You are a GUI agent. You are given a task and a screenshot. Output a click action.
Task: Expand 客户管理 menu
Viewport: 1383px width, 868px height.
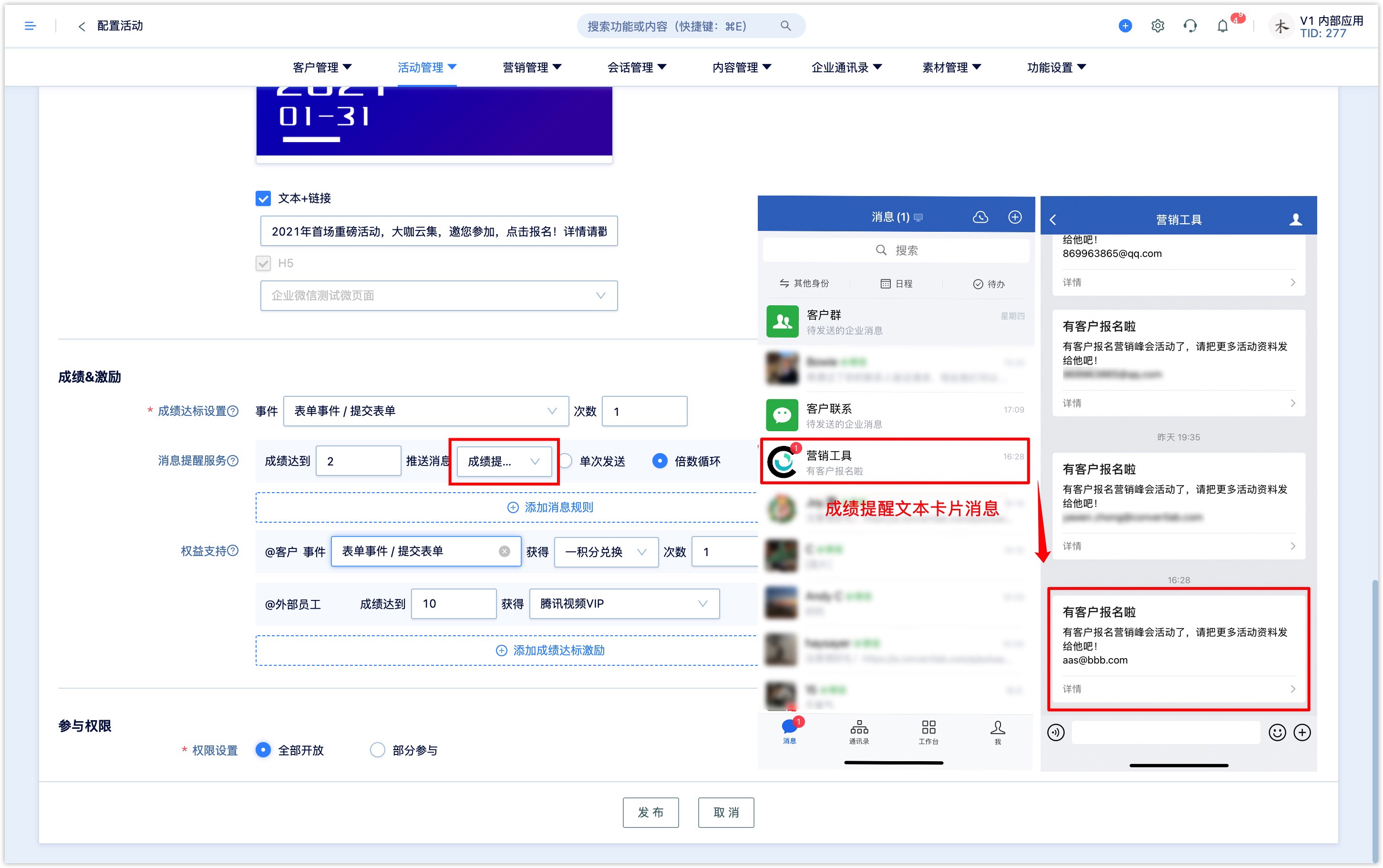coord(322,68)
